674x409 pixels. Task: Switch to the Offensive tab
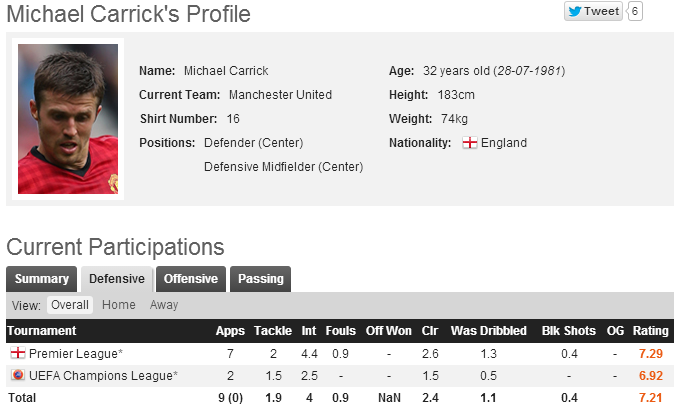pos(191,279)
